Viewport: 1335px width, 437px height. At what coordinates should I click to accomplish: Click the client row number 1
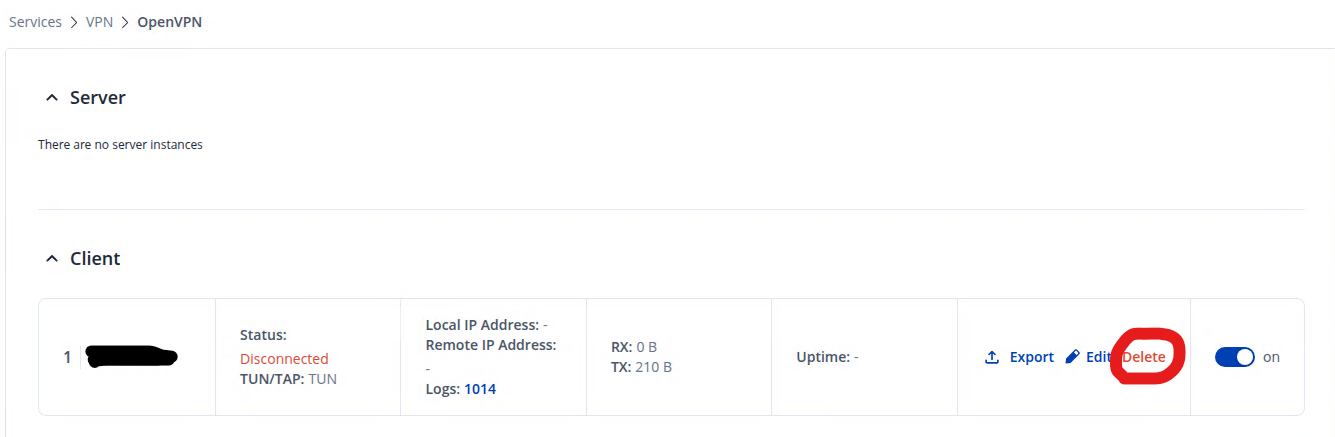(67, 357)
